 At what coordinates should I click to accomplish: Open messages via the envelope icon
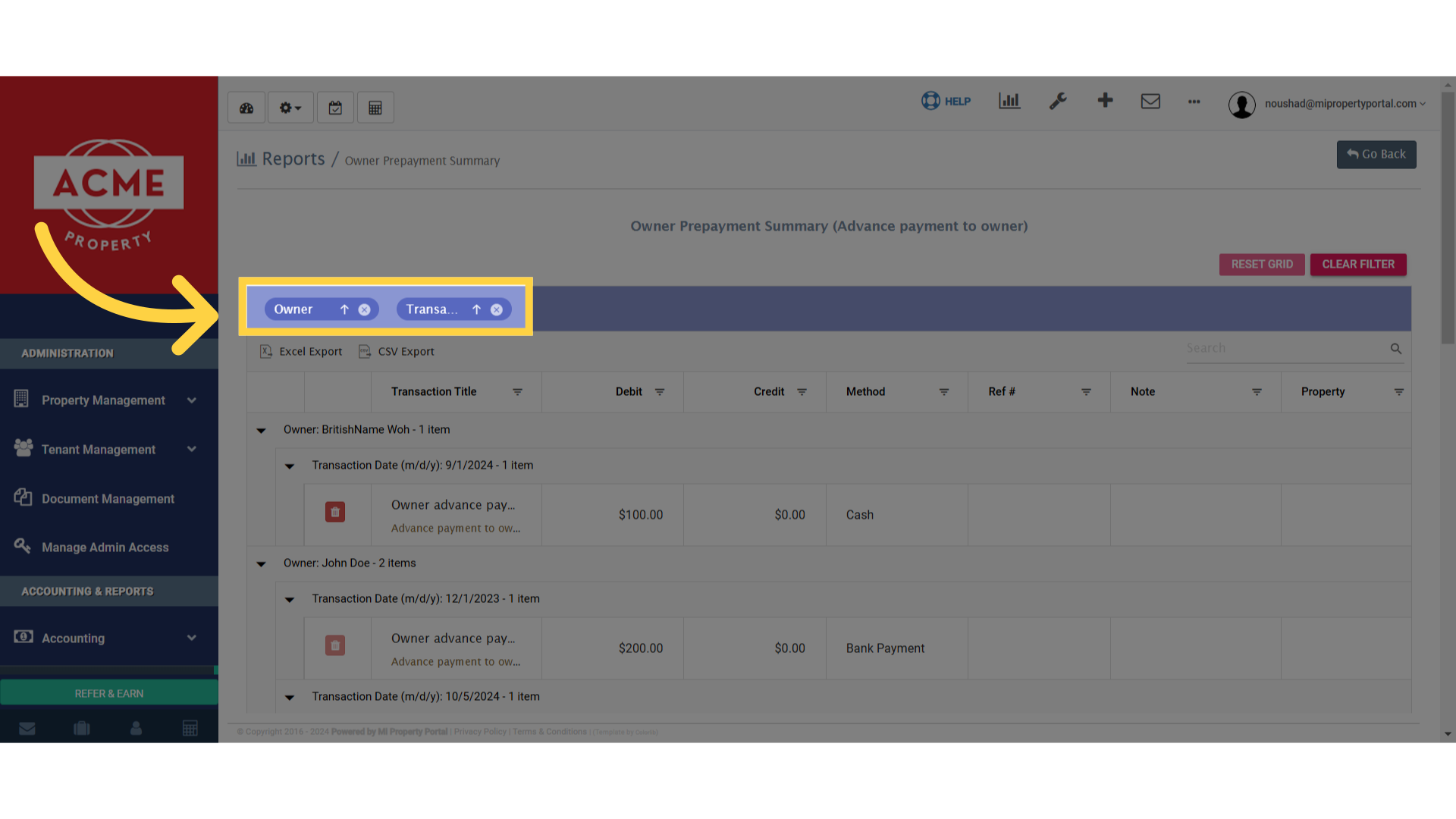click(x=1150, y=101)
